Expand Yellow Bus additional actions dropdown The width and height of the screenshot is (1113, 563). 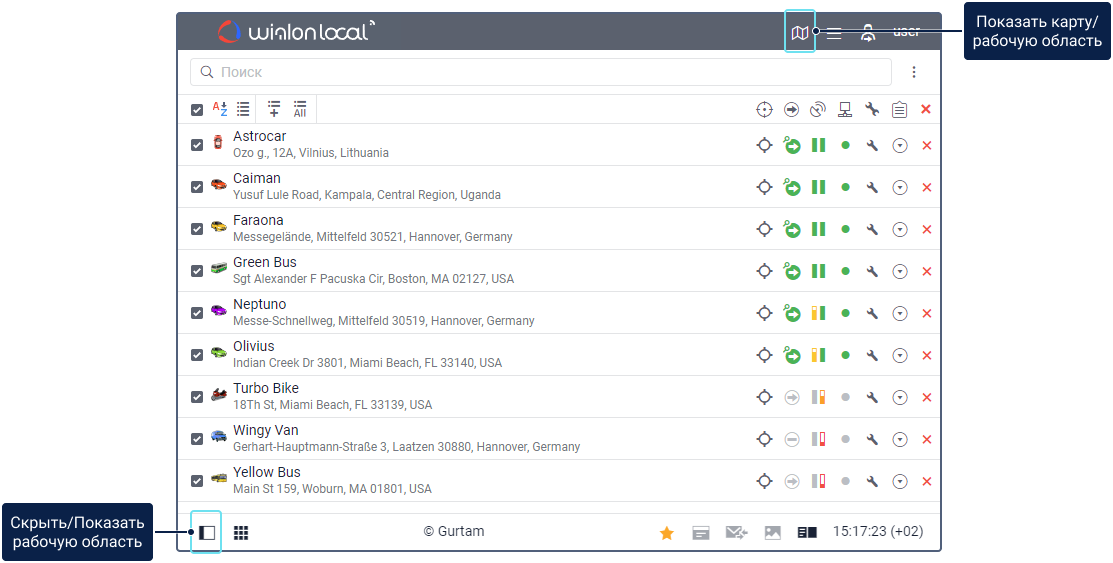(900, 481)
